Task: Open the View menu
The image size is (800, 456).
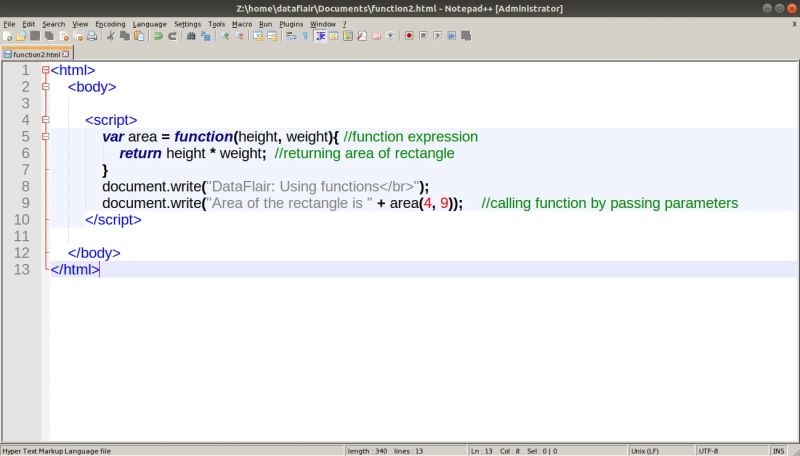Action: coord(80,24)
